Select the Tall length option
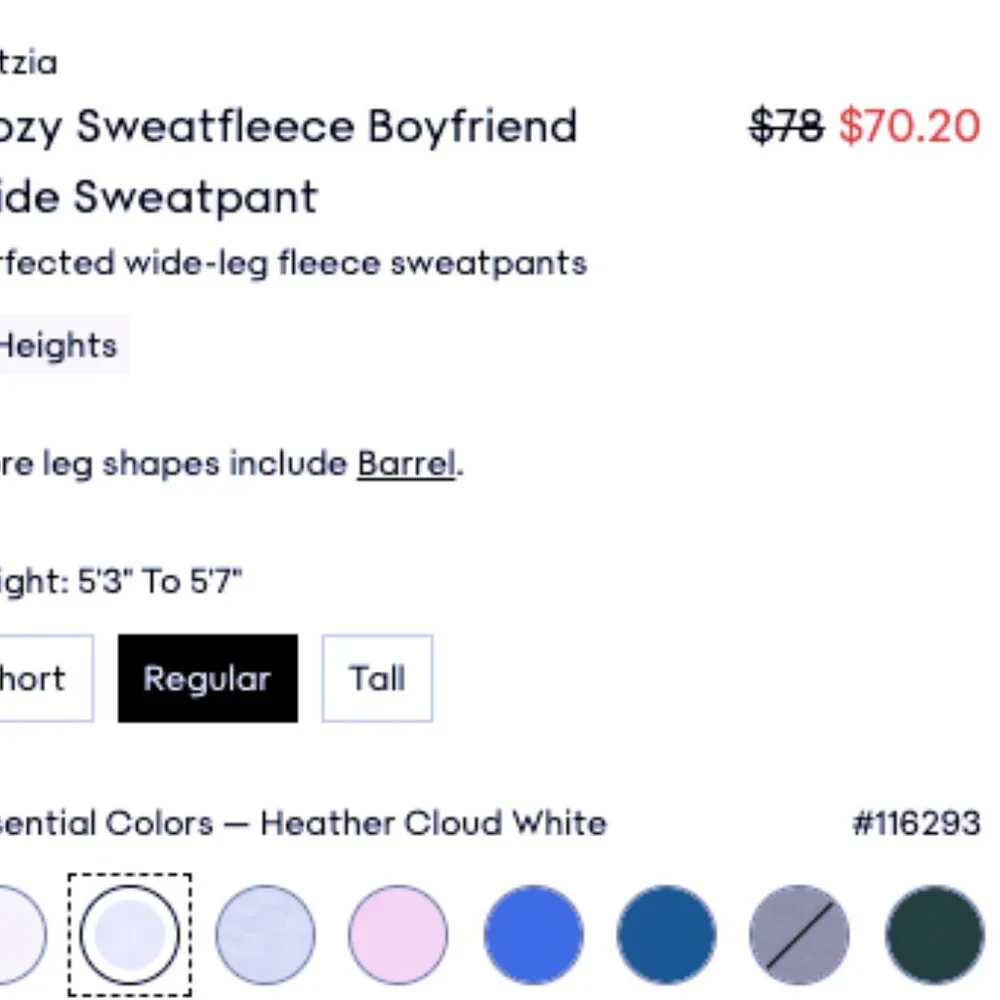Screen dimensions: 1000x1000 point(376,678)
